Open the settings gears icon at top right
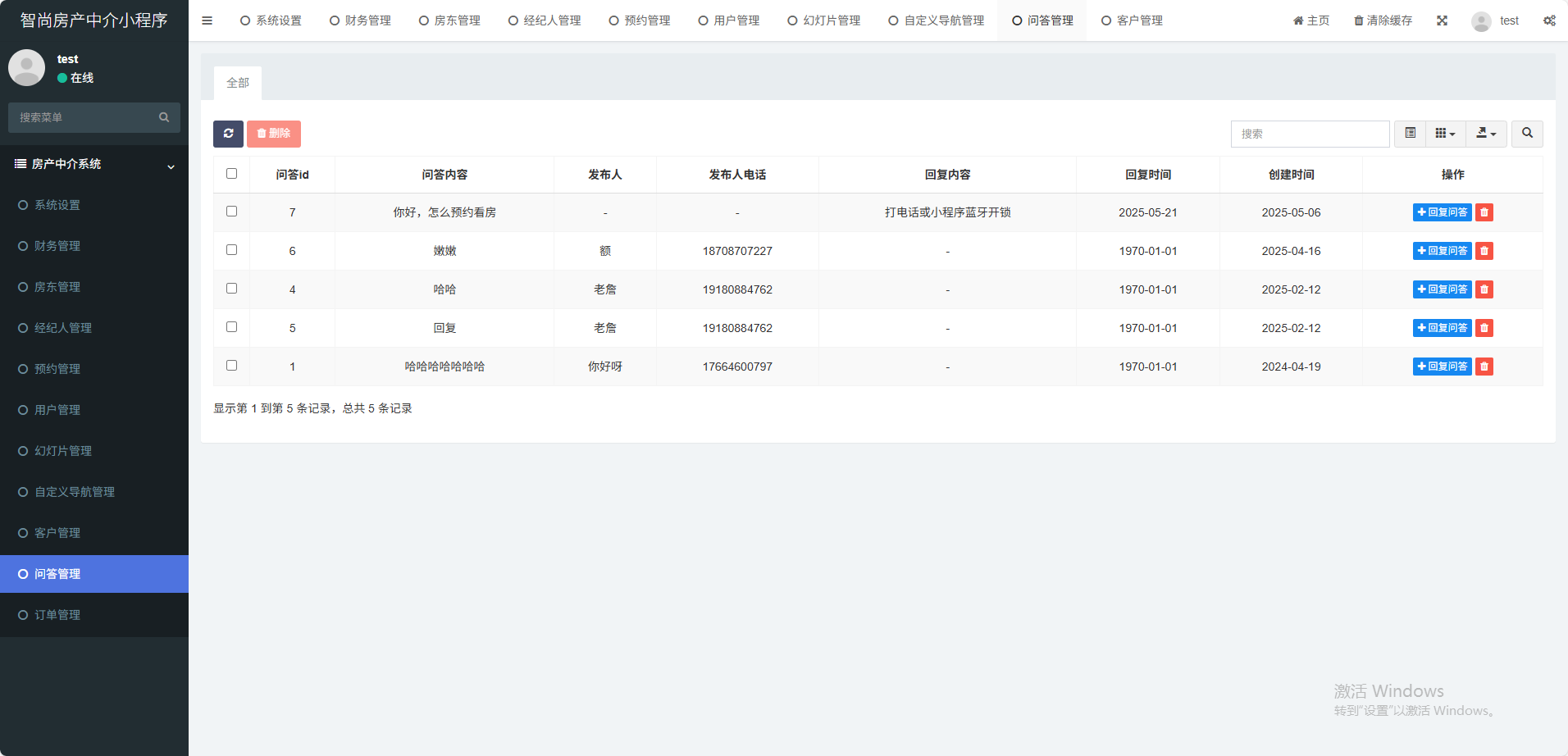Viewport: 1568px width, 756px height. click(x=1548, y=20)
